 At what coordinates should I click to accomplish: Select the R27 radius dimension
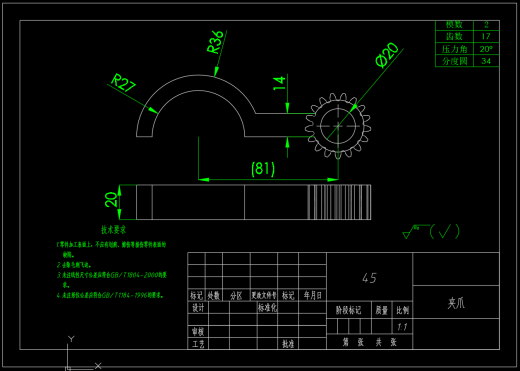coord(123,83)
